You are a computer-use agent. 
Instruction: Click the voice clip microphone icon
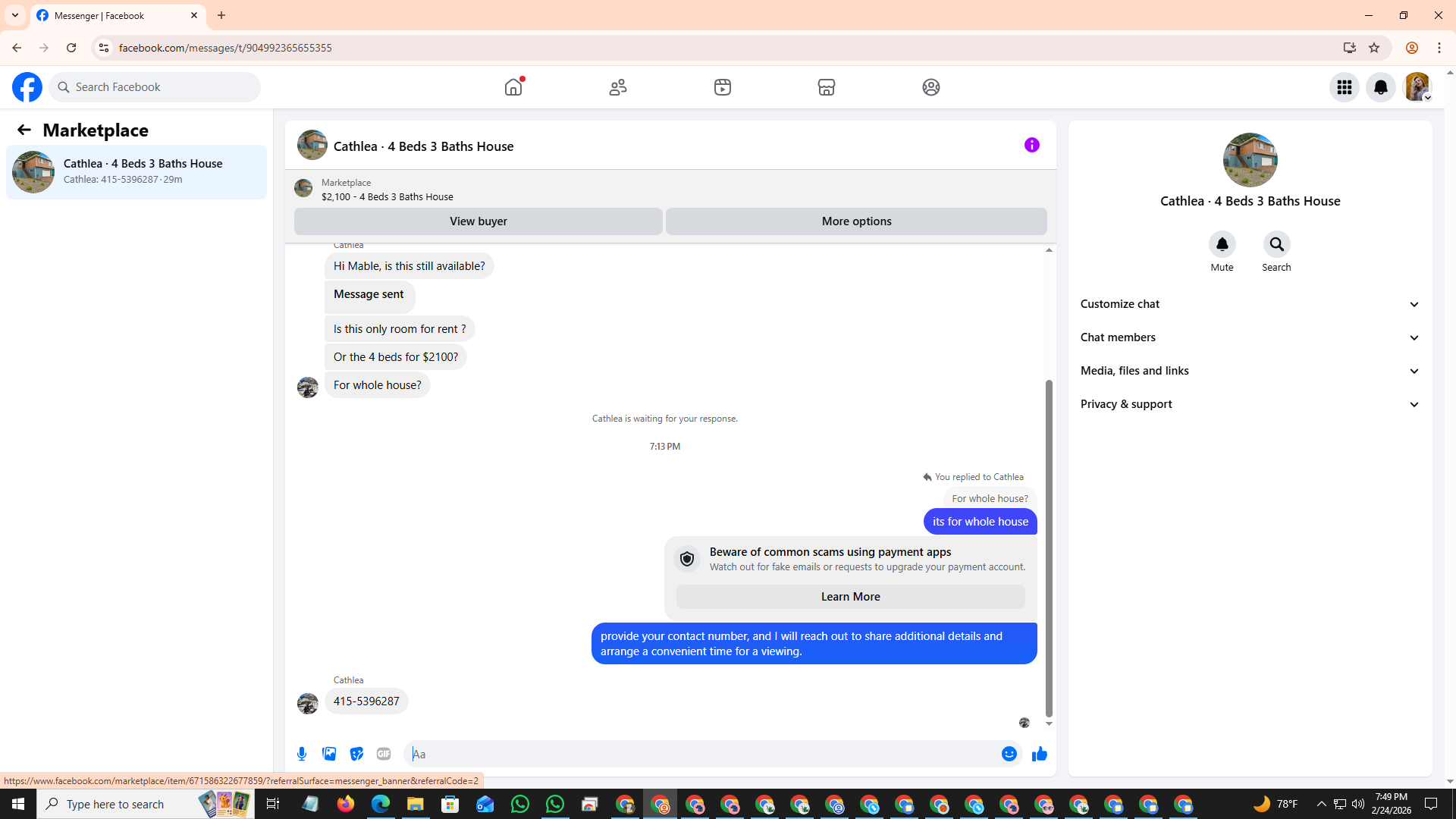302,754
